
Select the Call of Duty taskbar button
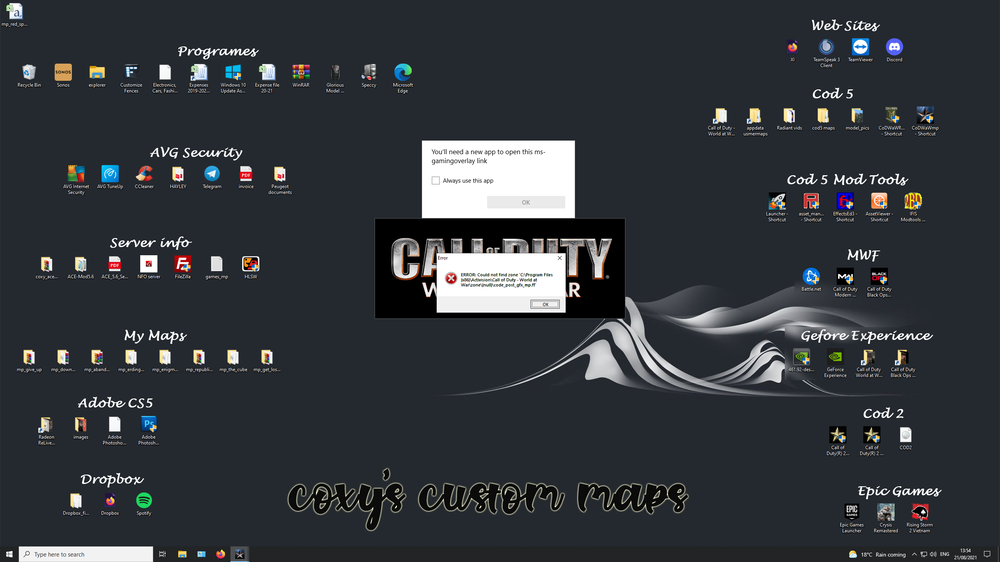click(240, 554)
